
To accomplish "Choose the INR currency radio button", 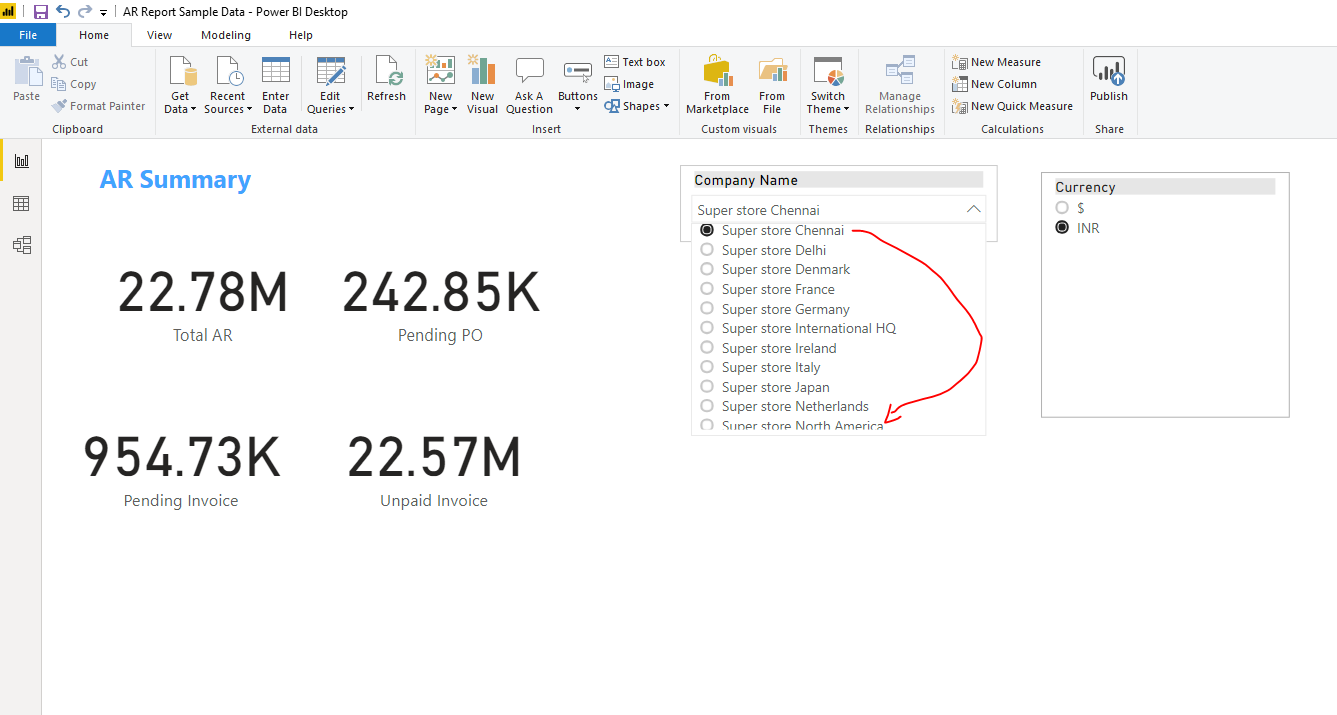I will [1062, 228].
